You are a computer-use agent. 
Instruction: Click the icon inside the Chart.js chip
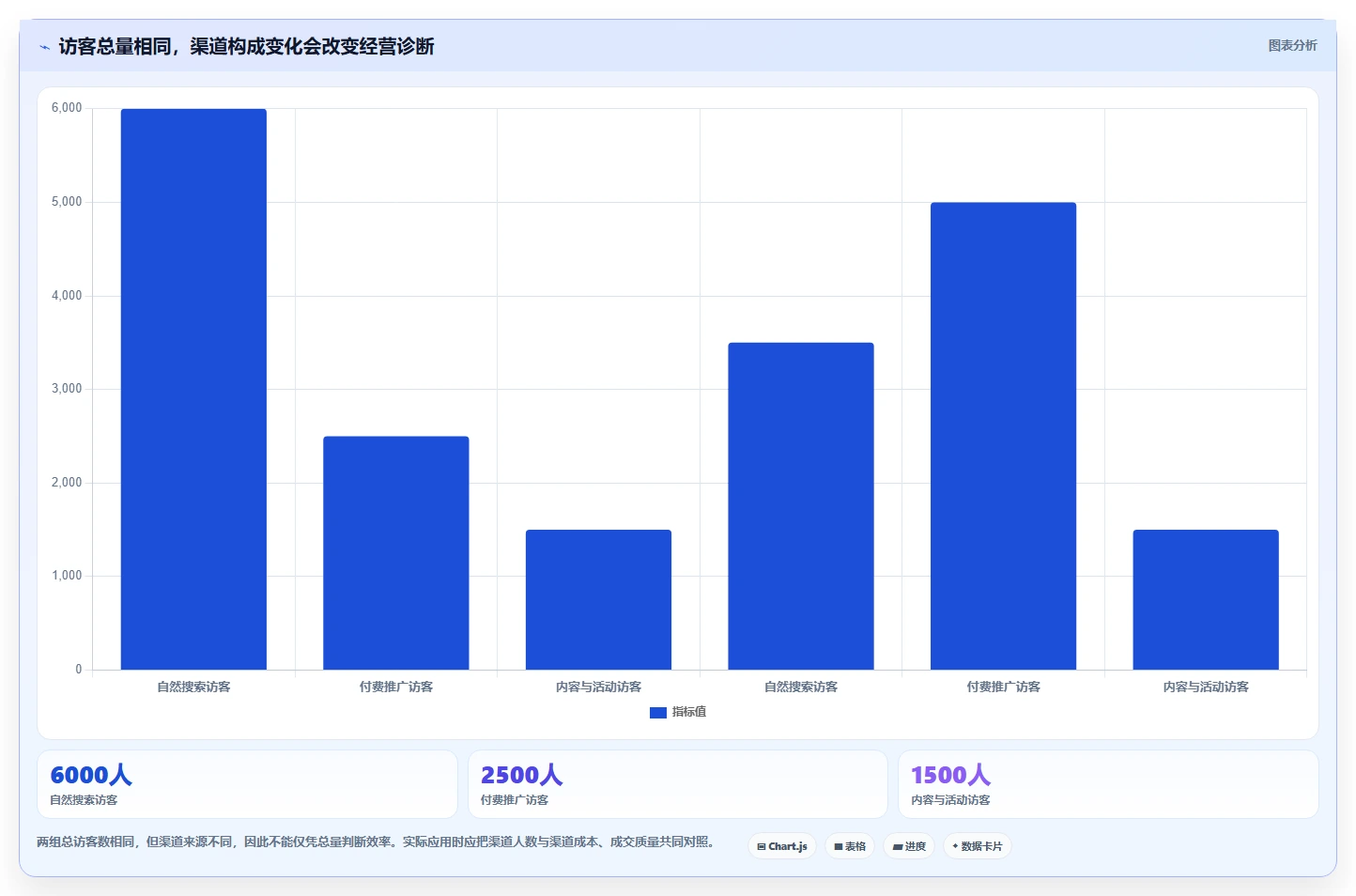(x=762, y=846)
